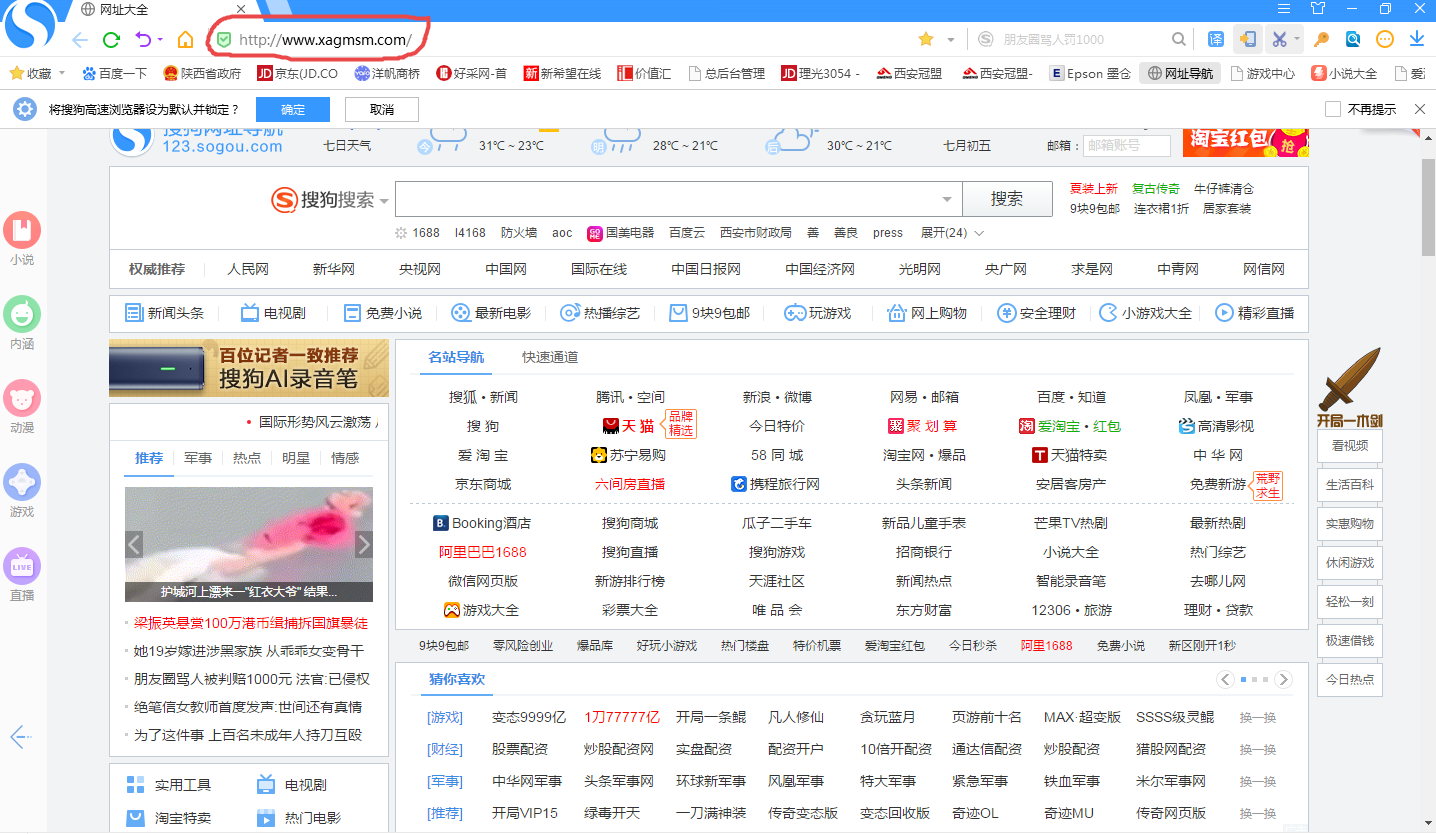Go to previous news carousel image
This screenshot has height=834, width=1436.
tap(134, 544)
